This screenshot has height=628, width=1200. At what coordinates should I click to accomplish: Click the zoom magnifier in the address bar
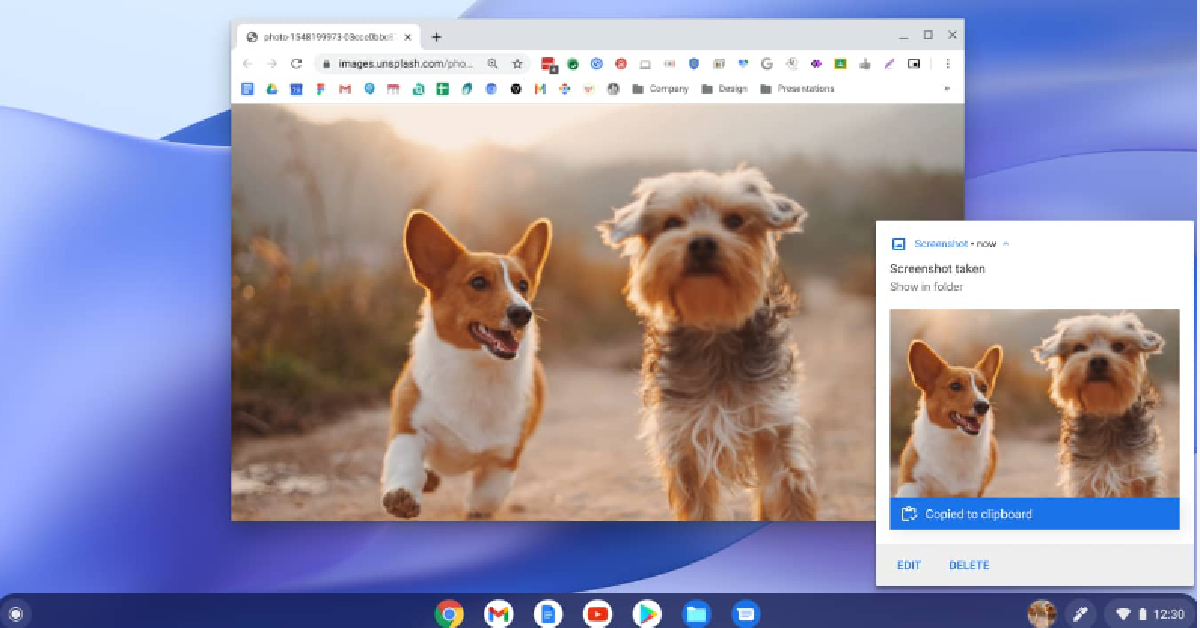[x=492, y=64]
